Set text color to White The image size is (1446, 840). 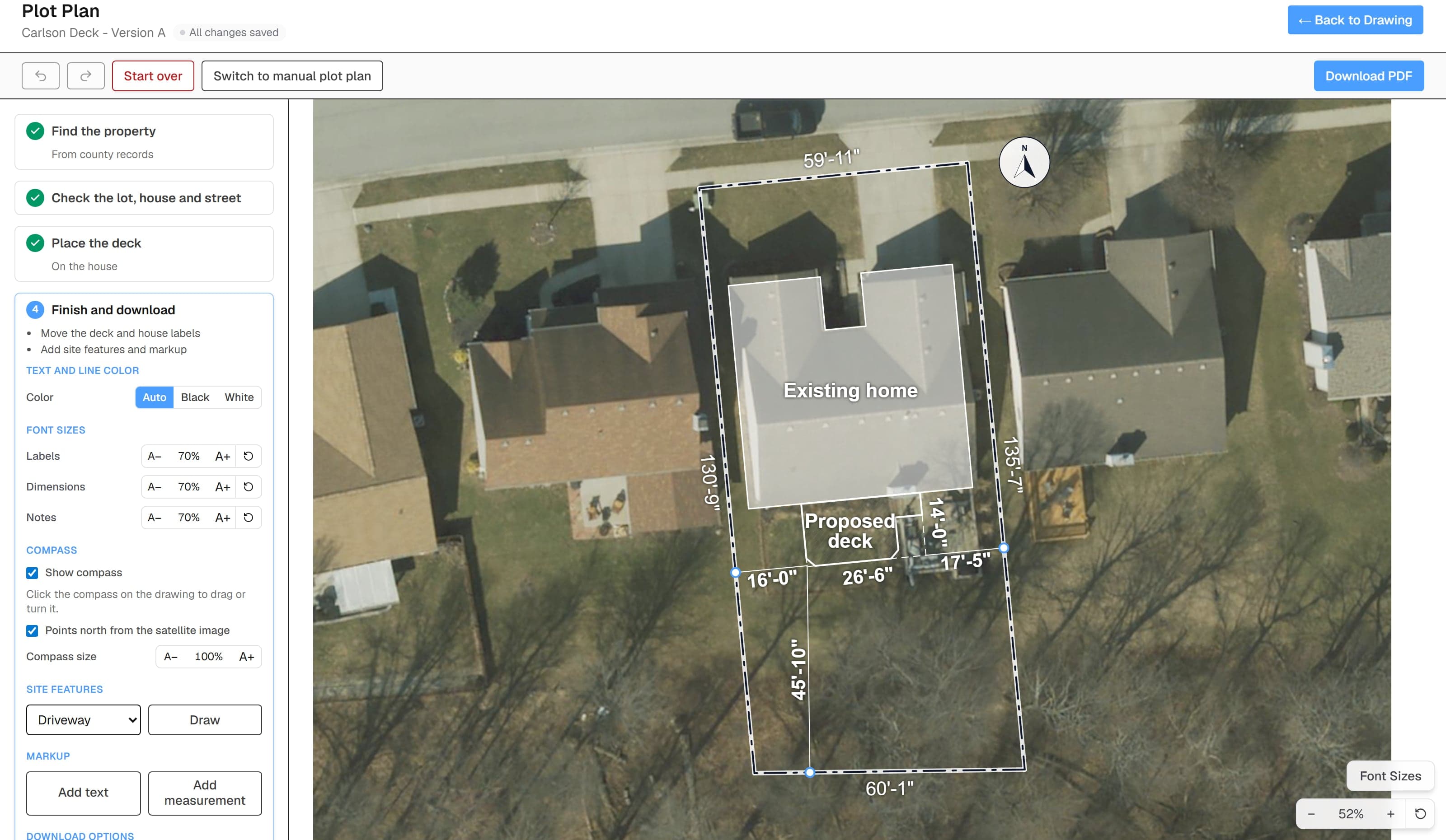coord(239,397)
